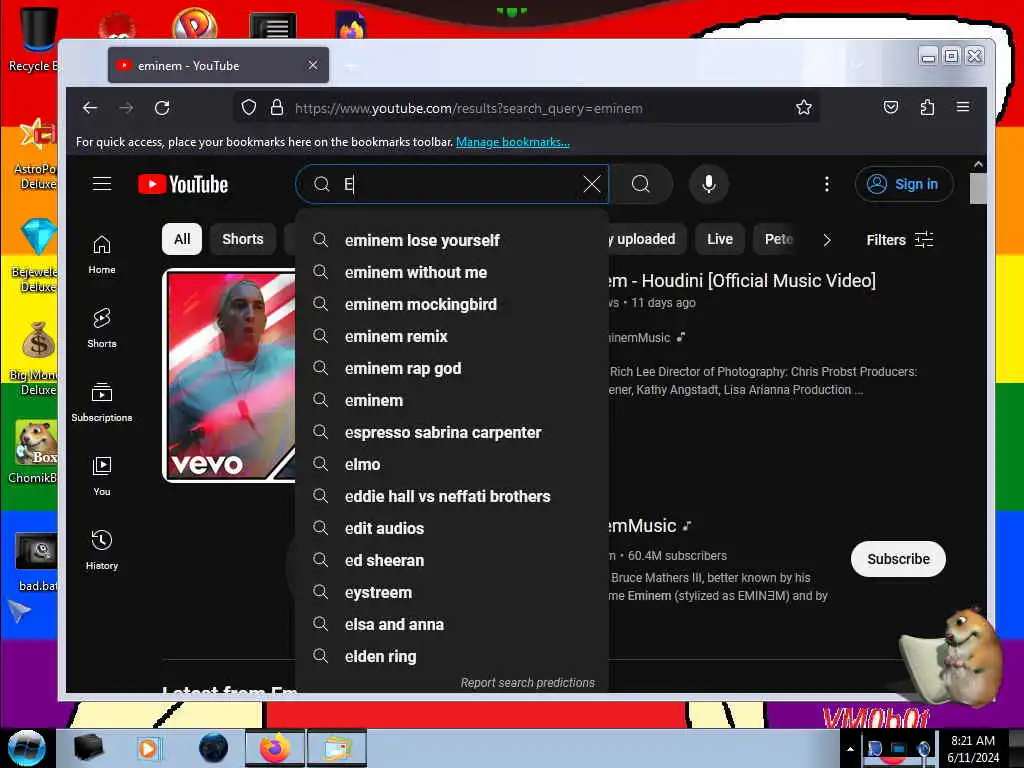The width and height of the screenshot is (1024, 768).
Task: Open the Pocket save icon
Action: [x=891, y=107]
